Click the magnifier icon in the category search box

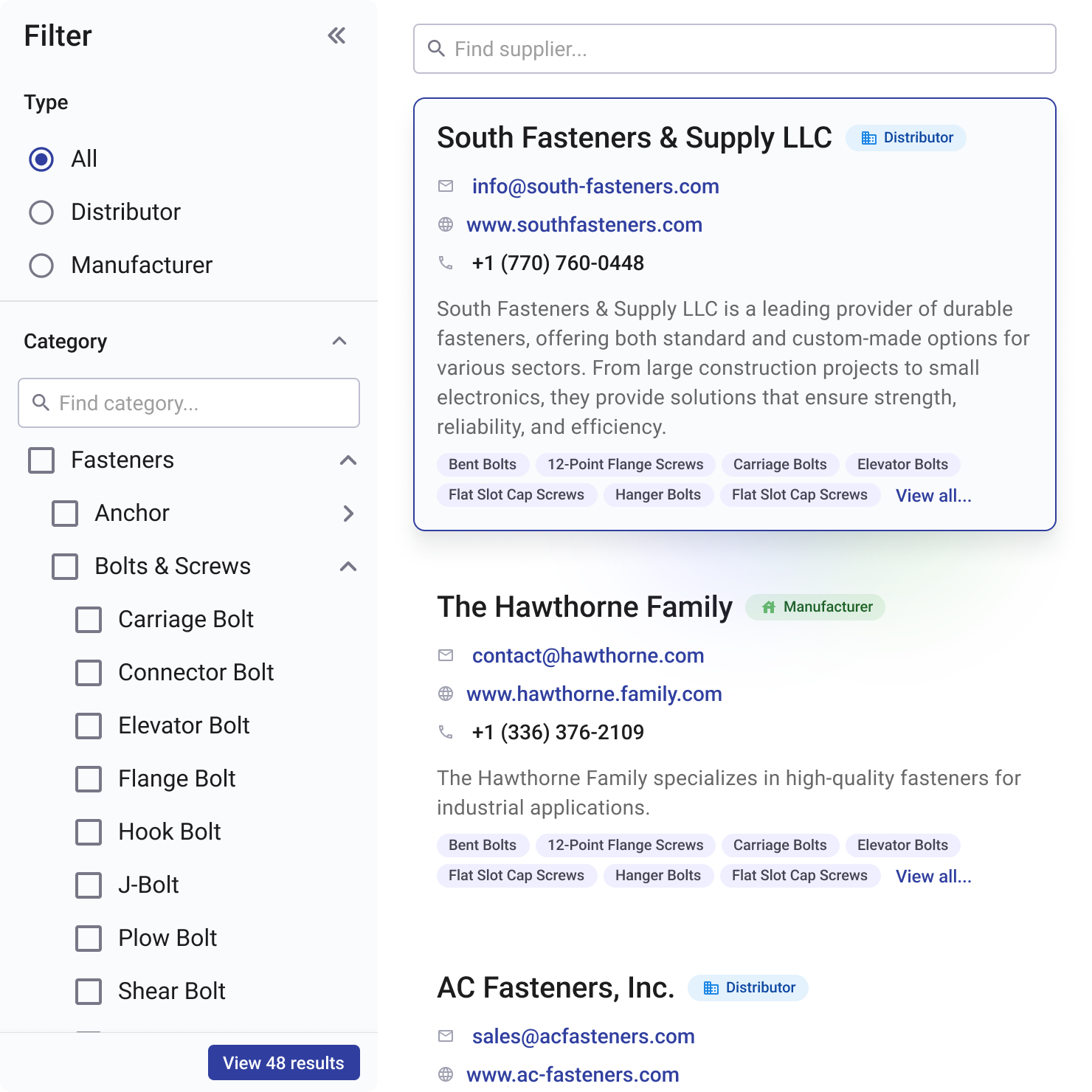[41, 403]
